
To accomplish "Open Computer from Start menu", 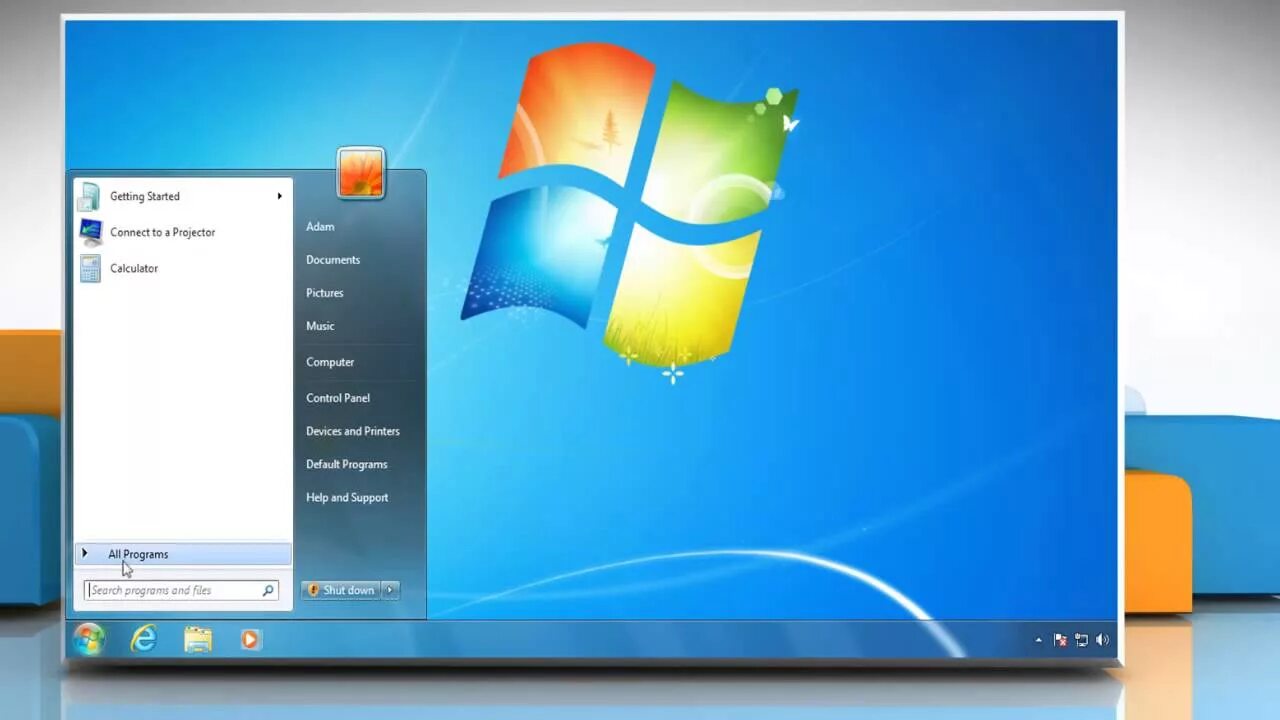I will pyautogui.click(x=330, y=362).
